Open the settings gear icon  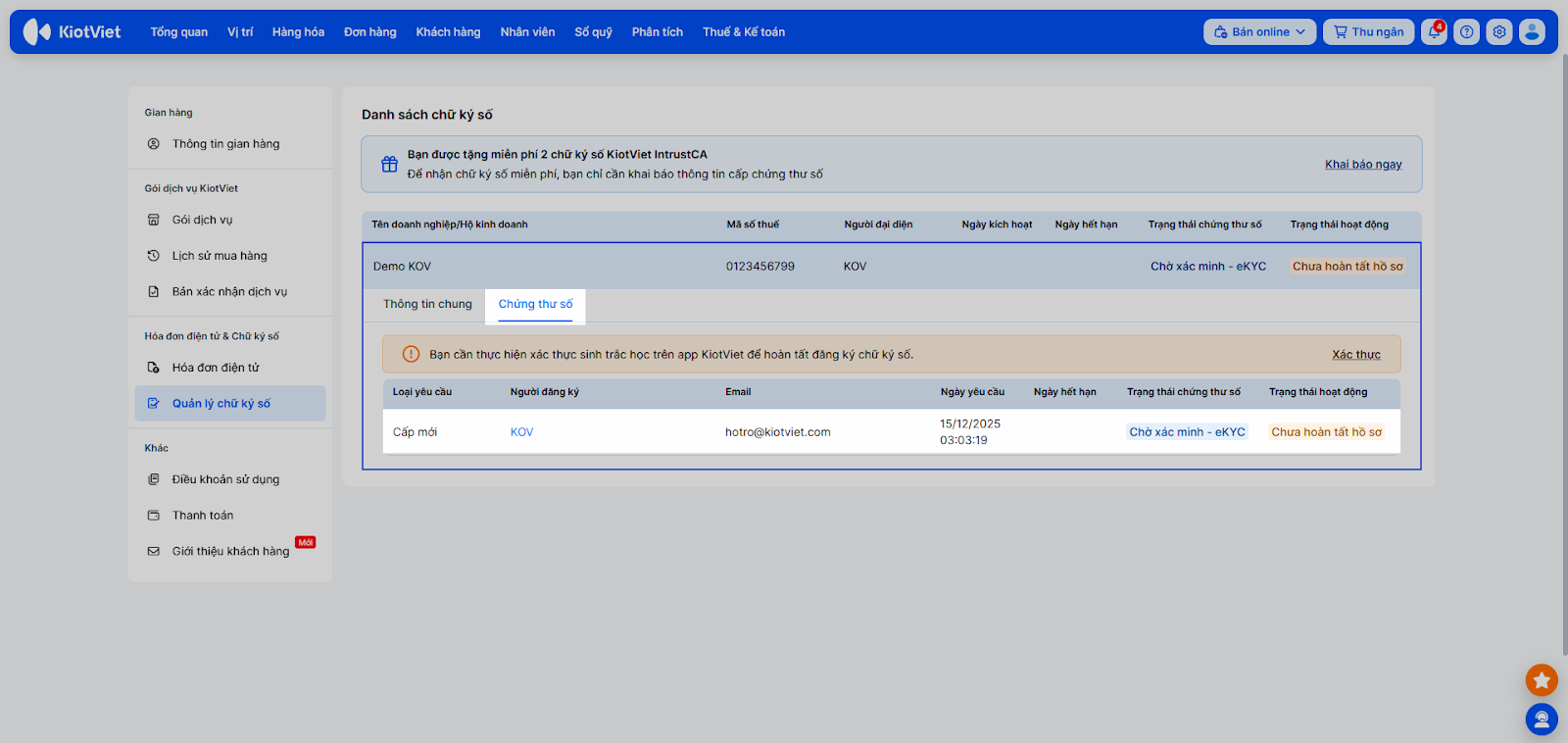tap(1499, 32)
